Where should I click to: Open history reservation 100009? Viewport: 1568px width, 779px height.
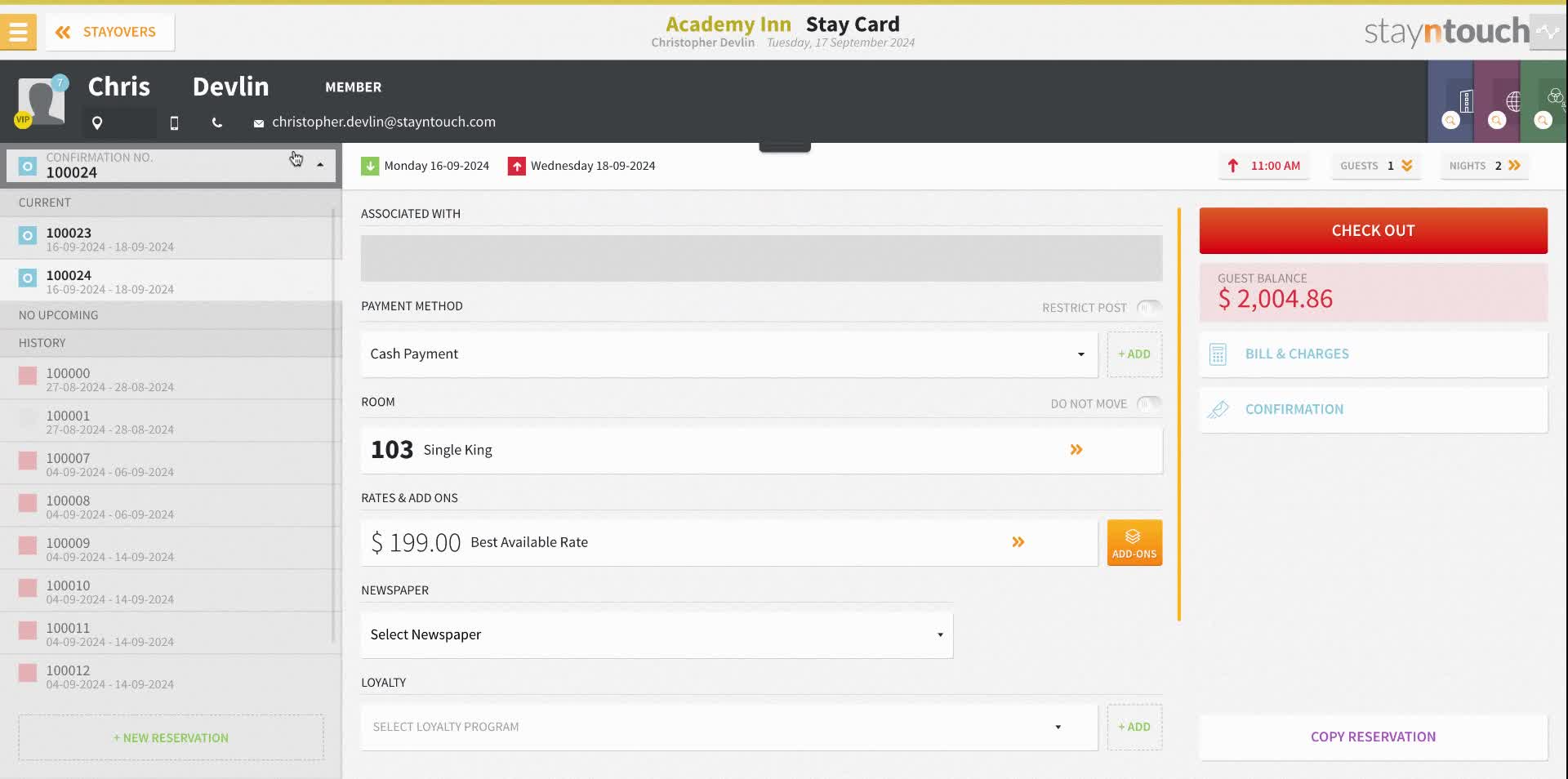tap(167, 549)
